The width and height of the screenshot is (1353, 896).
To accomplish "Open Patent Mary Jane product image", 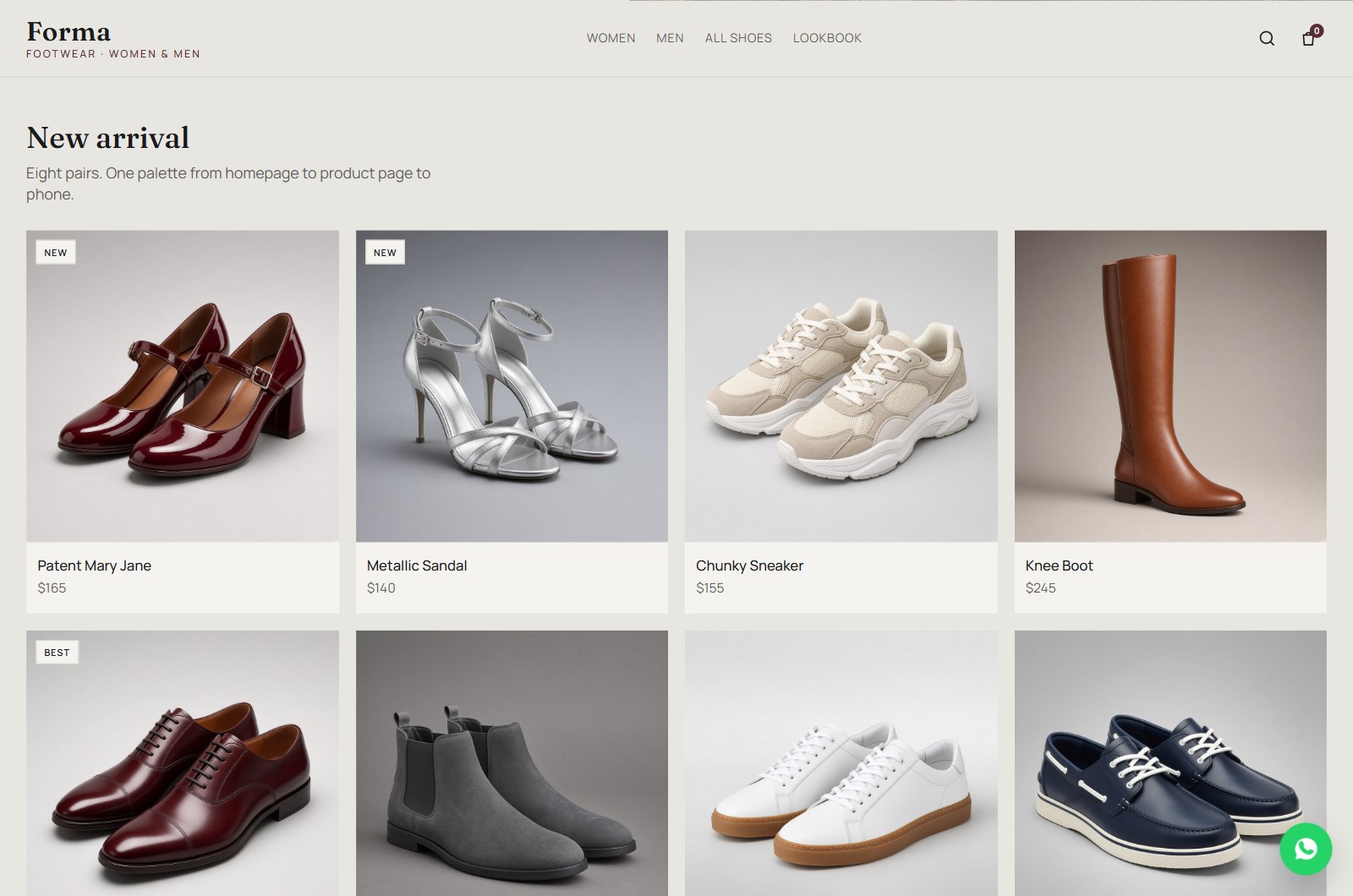I will click(183, 386).
